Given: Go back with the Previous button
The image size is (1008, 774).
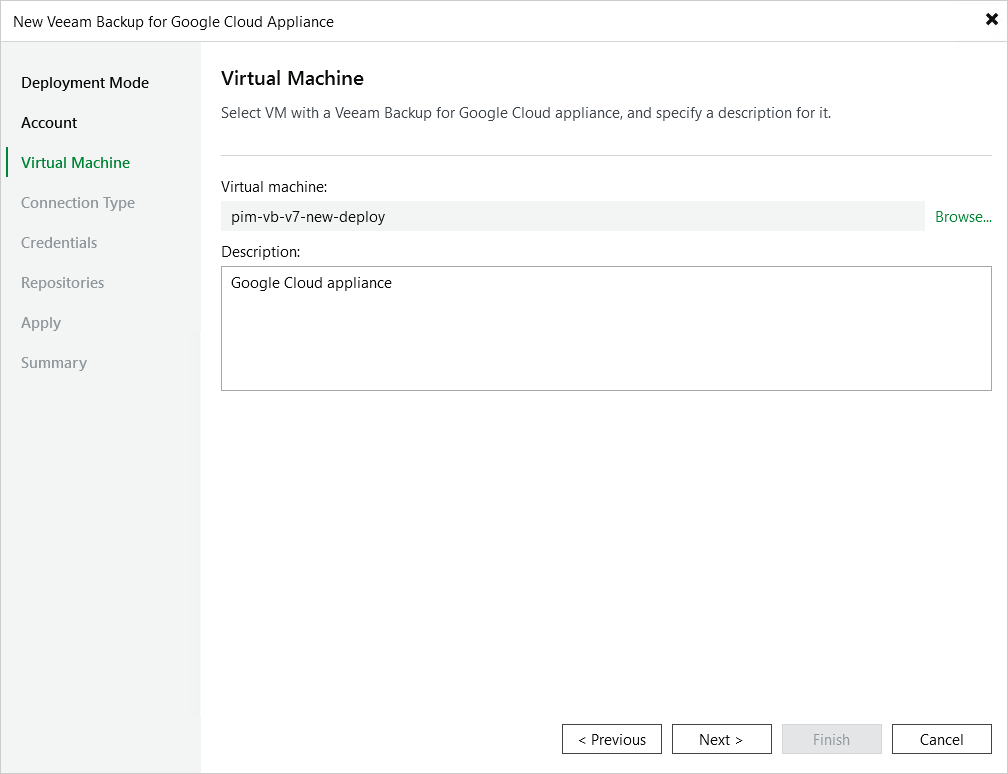Looking at the screenshot, I should coord(612,739).
